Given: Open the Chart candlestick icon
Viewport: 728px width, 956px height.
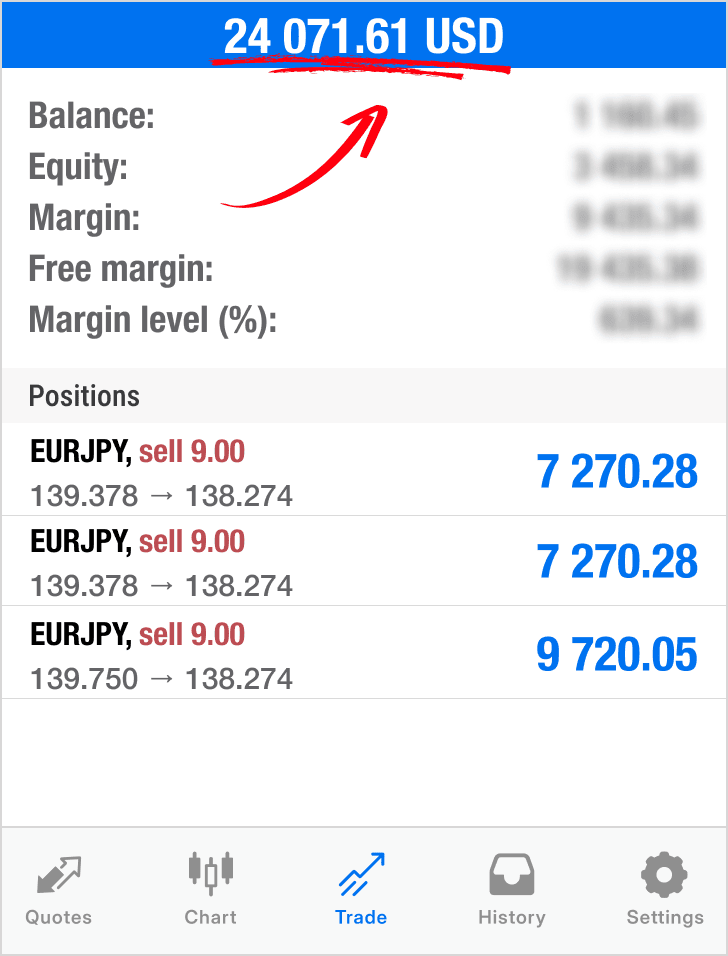Looking at the screenshot, I should tap(210, 873).
